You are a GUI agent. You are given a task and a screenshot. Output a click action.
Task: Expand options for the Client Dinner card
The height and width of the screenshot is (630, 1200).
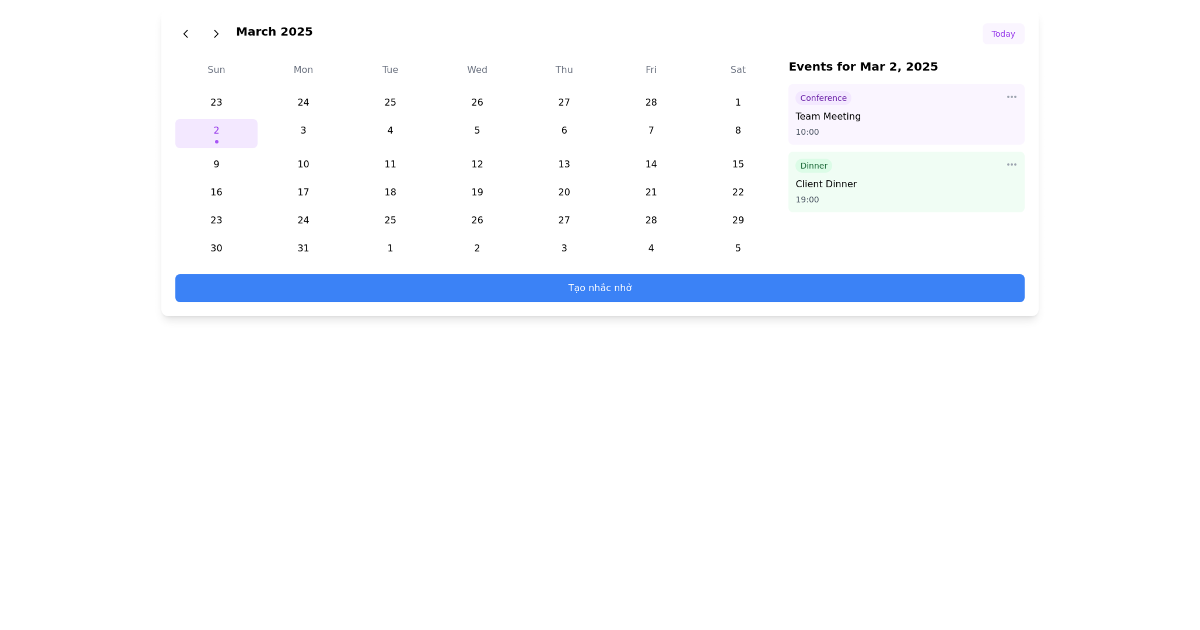tap(1011, 164)
